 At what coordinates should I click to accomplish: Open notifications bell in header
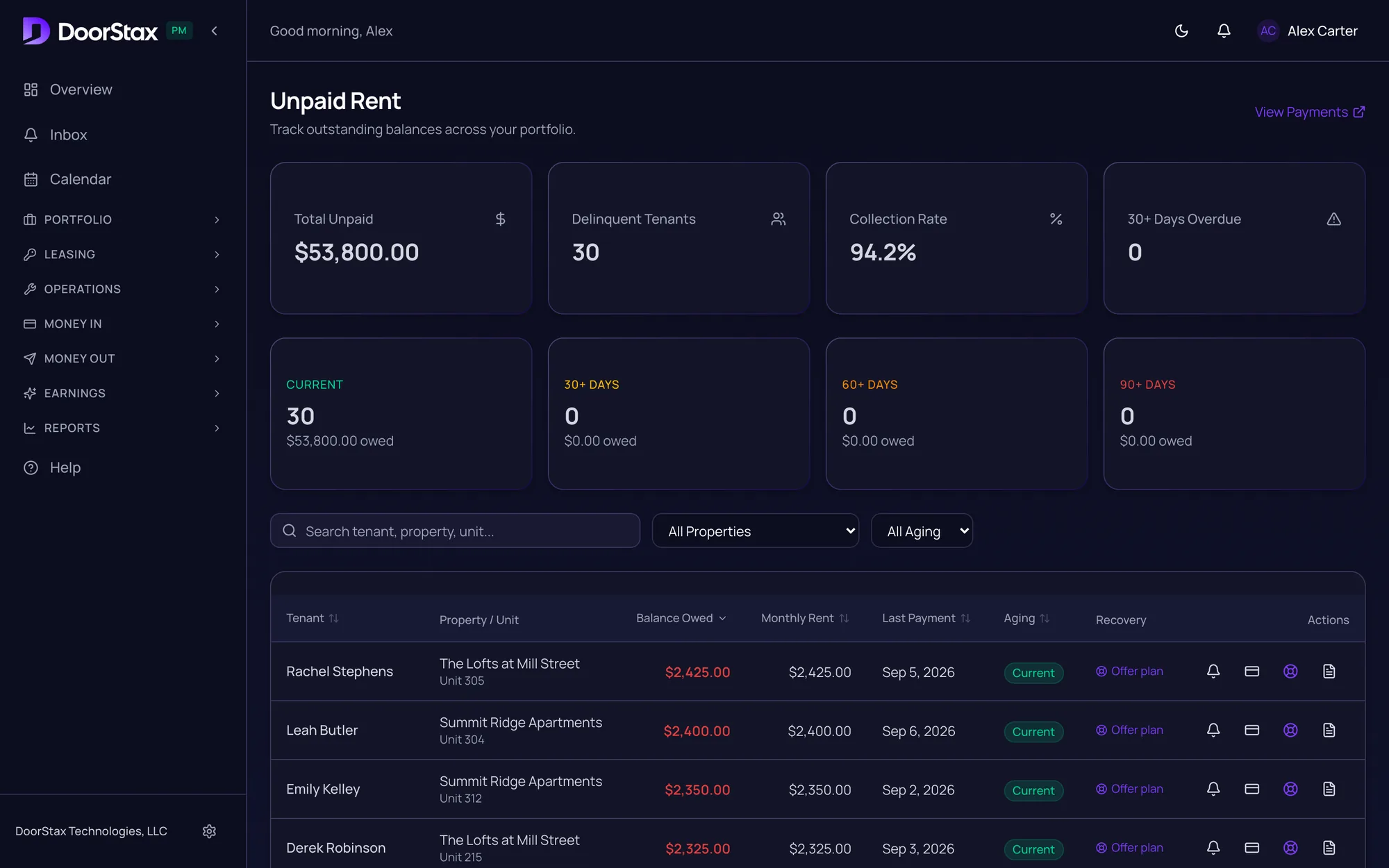click(1224, 31)
